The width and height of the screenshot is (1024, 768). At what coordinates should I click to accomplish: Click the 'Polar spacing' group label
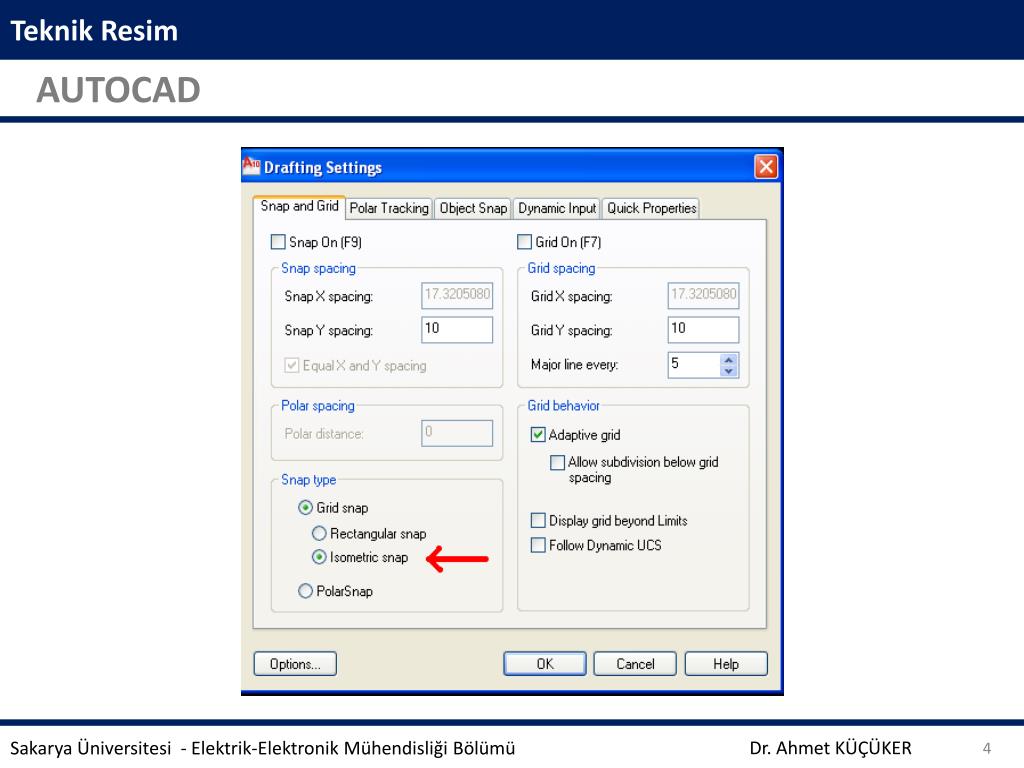pyautogui.click(x=317, y=406)
